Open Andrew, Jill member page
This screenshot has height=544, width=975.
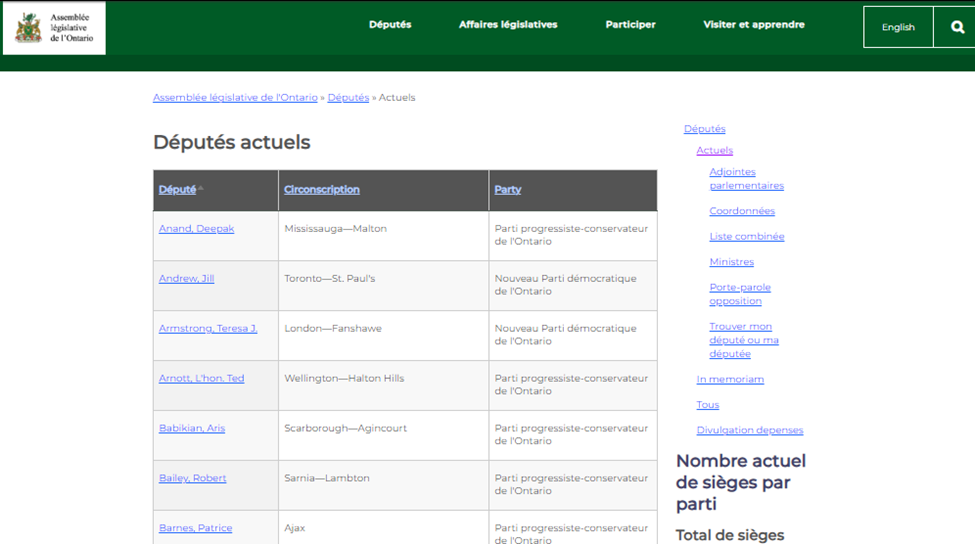tap(186, 279)
